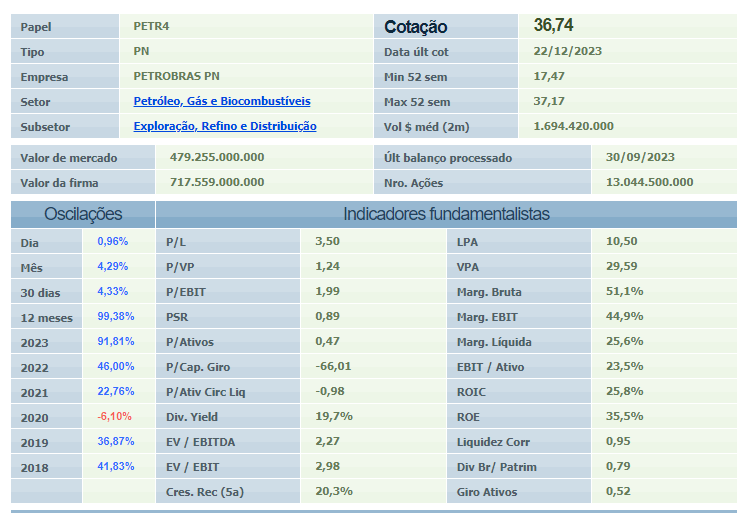Click the EV / EBITDA value 2,27
Screen dimensions: 745x513
(x=327, y=441)
